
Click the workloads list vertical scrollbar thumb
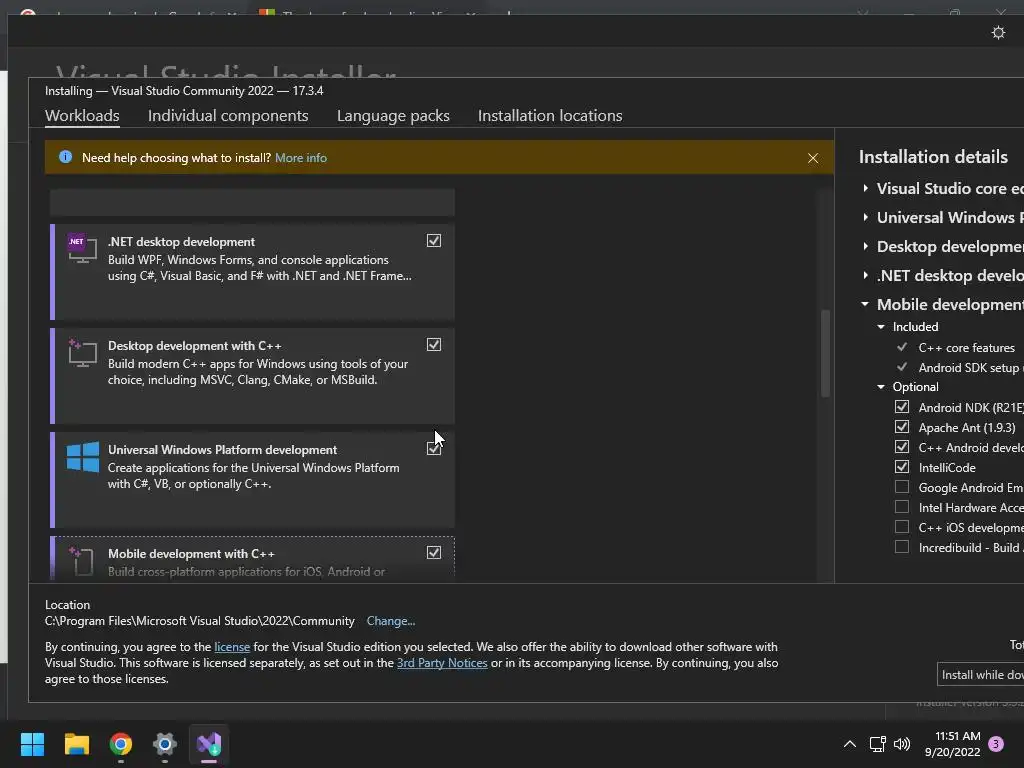coord(825,353)
